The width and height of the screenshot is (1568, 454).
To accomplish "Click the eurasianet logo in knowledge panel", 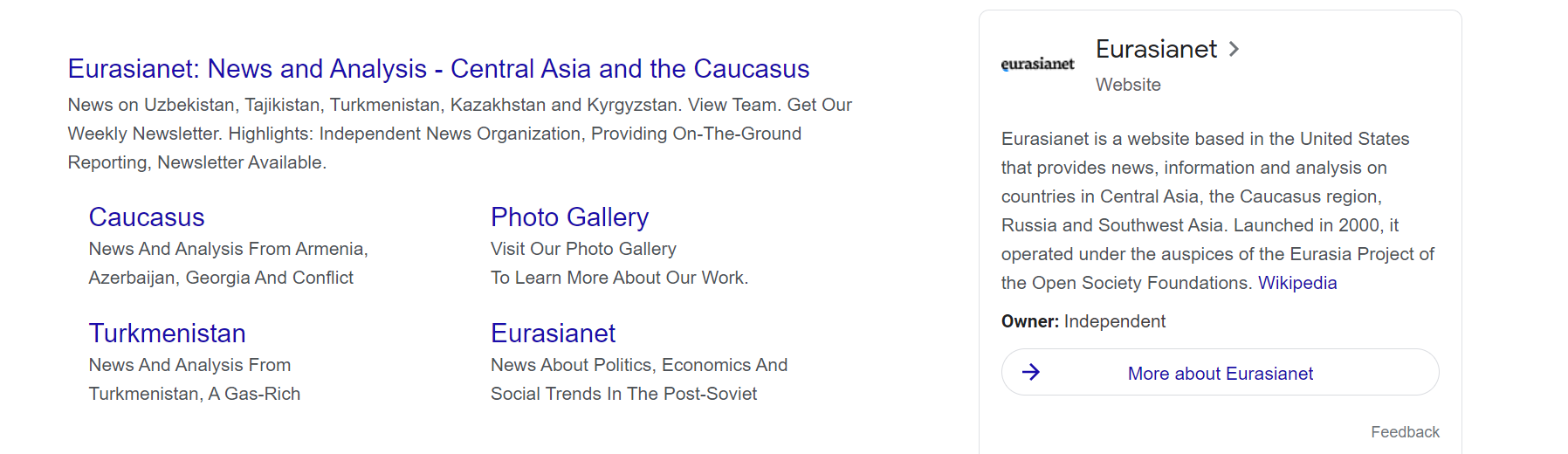I will [x=1037, y=64].
